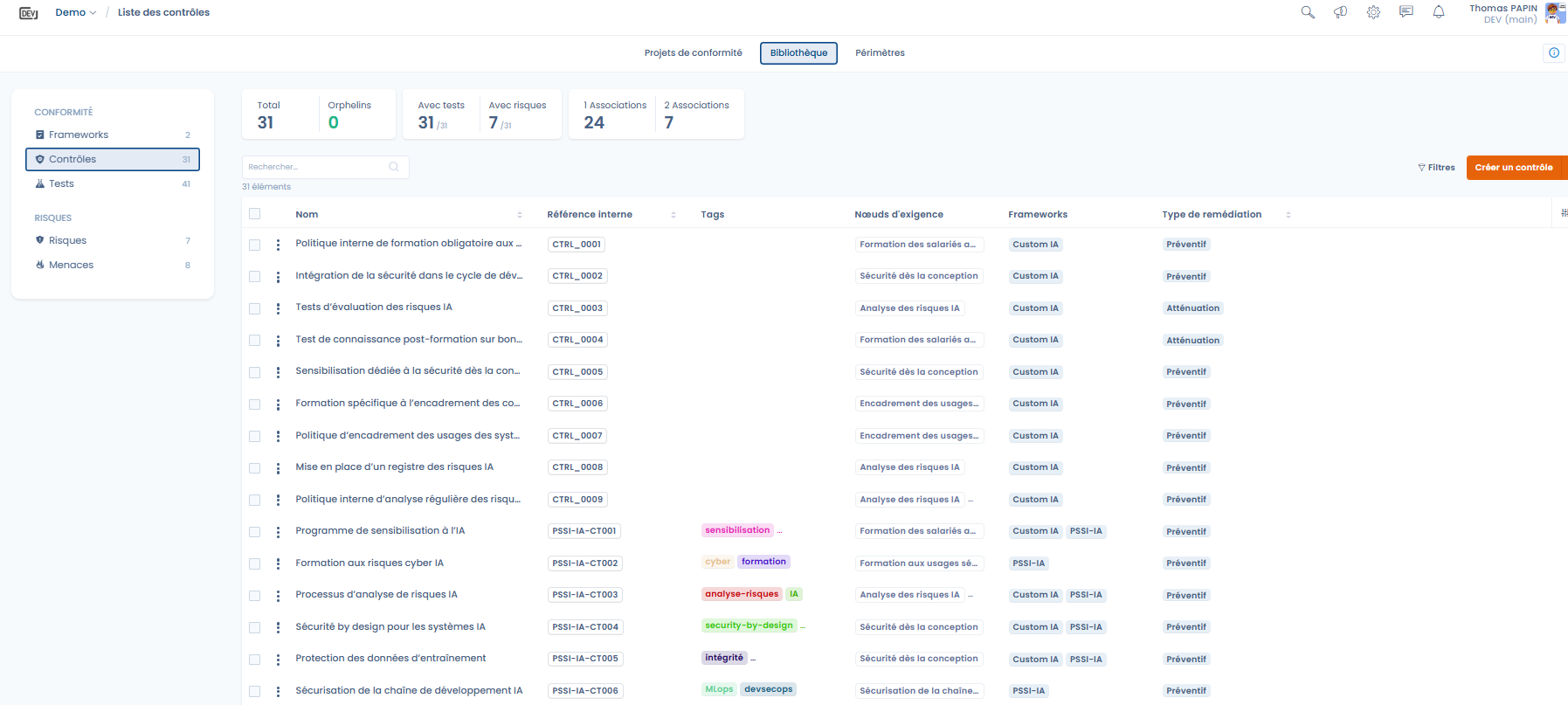The width and height of the screenshot is (1568, 705).
Task: Sort by the Nom column arrows
Action: 520,215
